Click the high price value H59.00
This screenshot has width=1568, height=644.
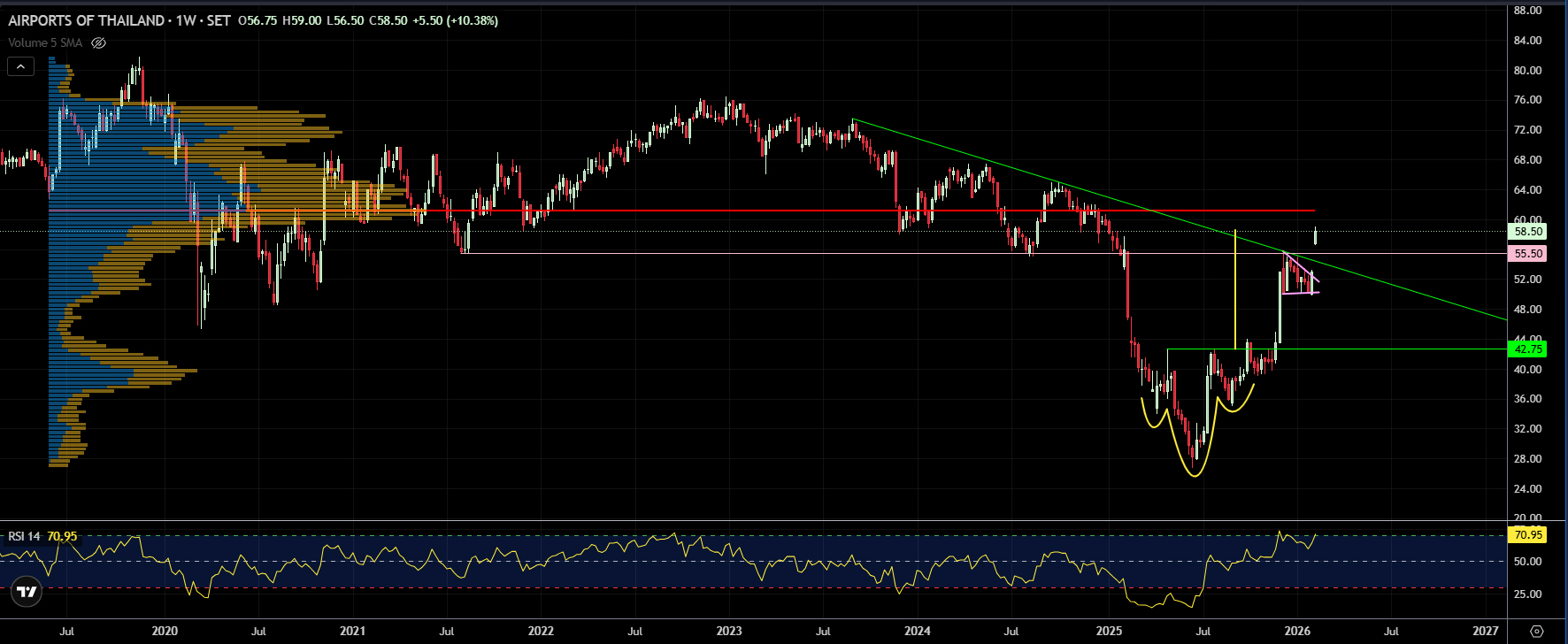tap(302, 20)
